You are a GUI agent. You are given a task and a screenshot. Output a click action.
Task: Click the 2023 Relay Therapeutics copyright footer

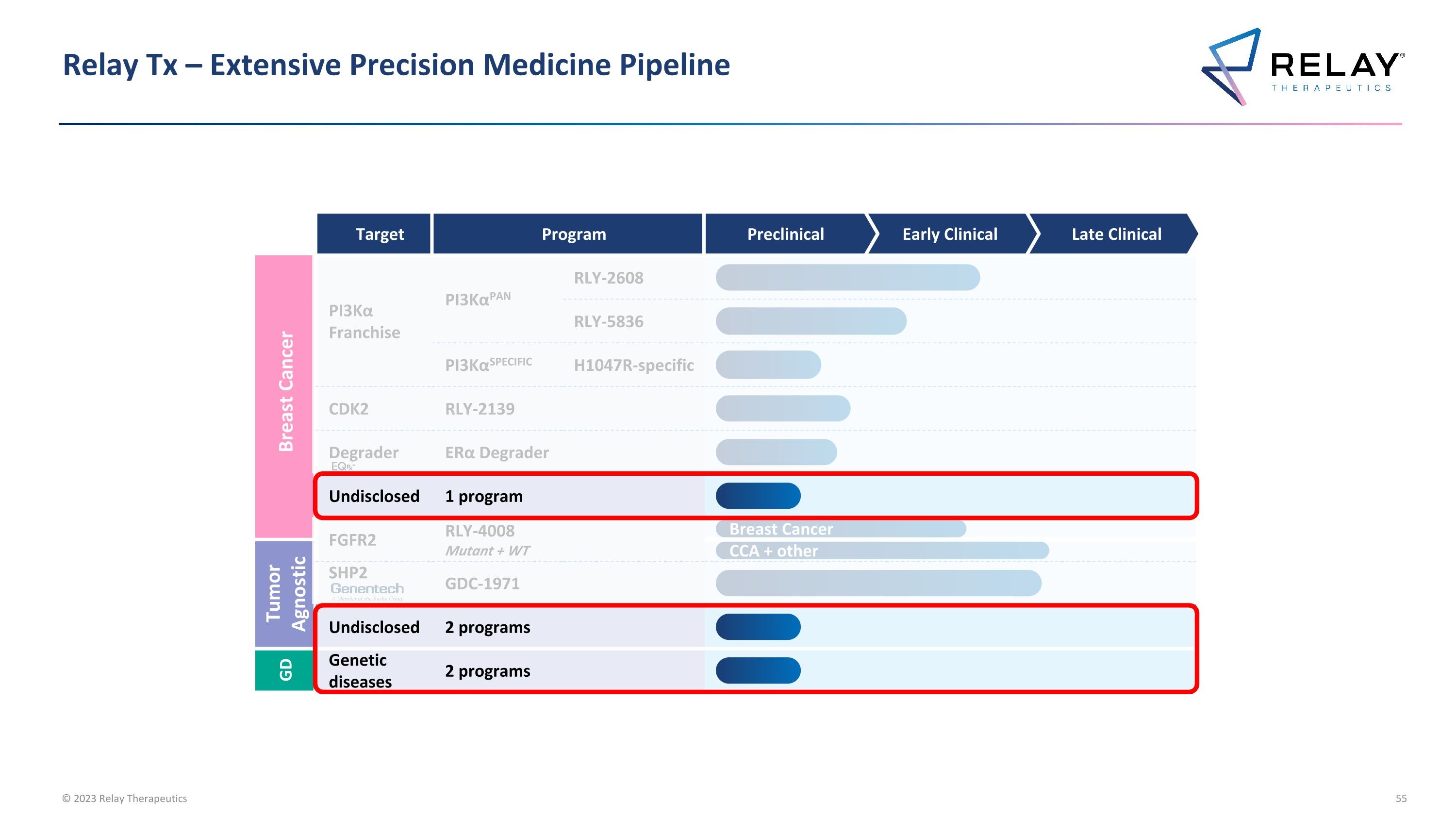tap(124, 798)
